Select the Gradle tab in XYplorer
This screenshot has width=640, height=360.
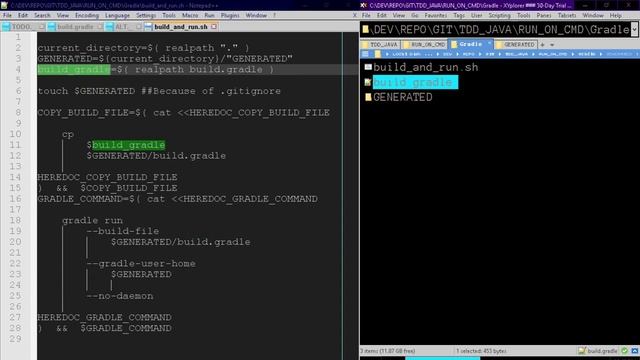point(471,44)
